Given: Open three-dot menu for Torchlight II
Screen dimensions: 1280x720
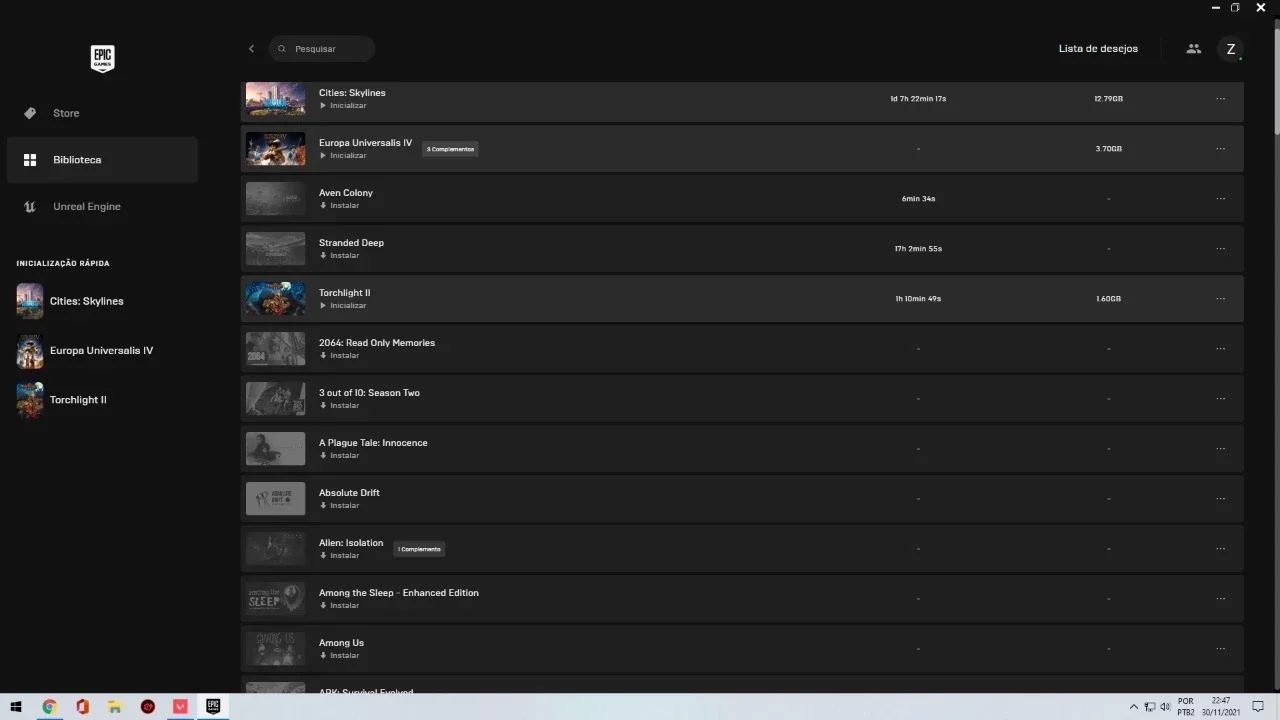Looking at the screenshot, I should tap(1220, 299).
